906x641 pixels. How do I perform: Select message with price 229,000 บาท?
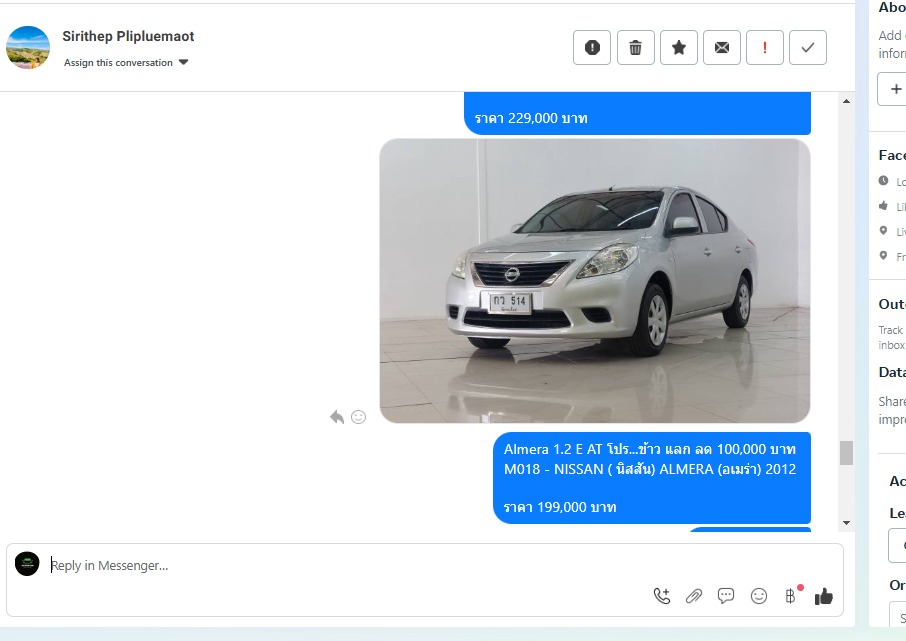[637, 114]
